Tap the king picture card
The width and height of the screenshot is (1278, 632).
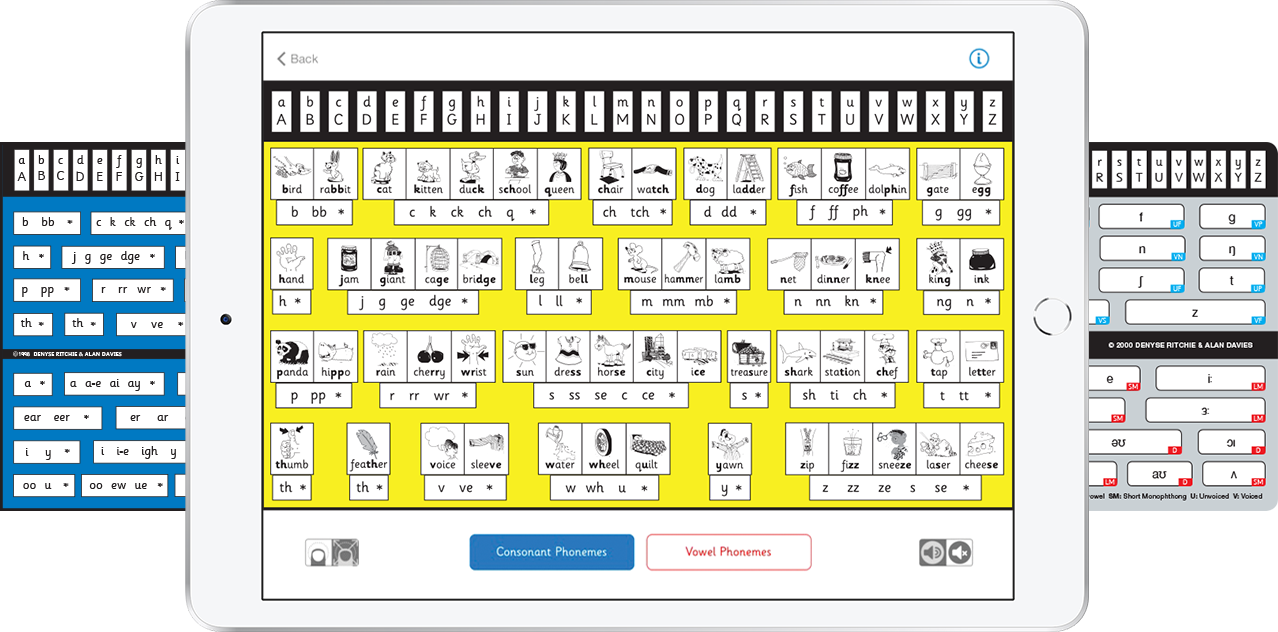click(939, 263)
